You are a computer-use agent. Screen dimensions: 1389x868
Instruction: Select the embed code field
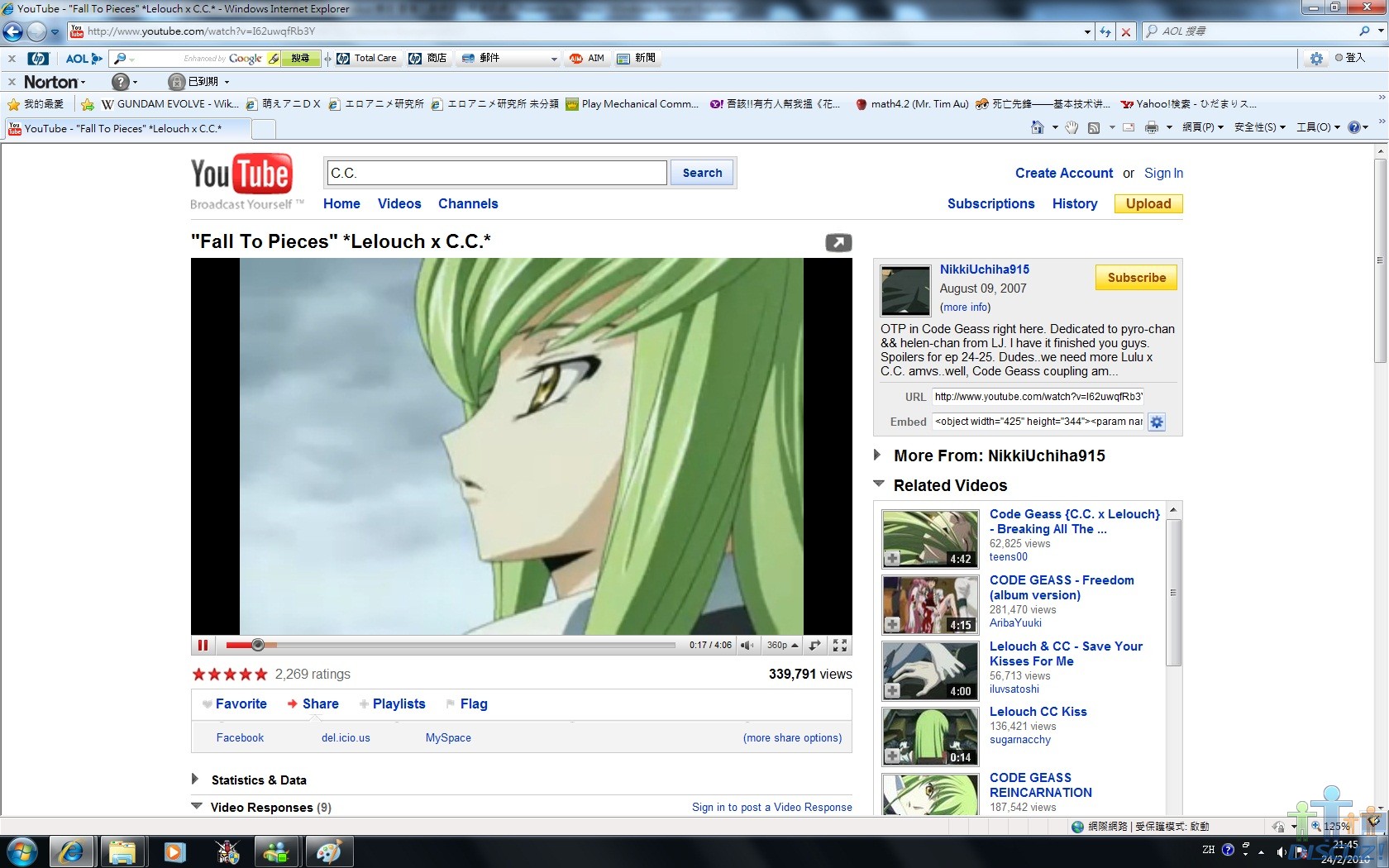(1038, 422)
